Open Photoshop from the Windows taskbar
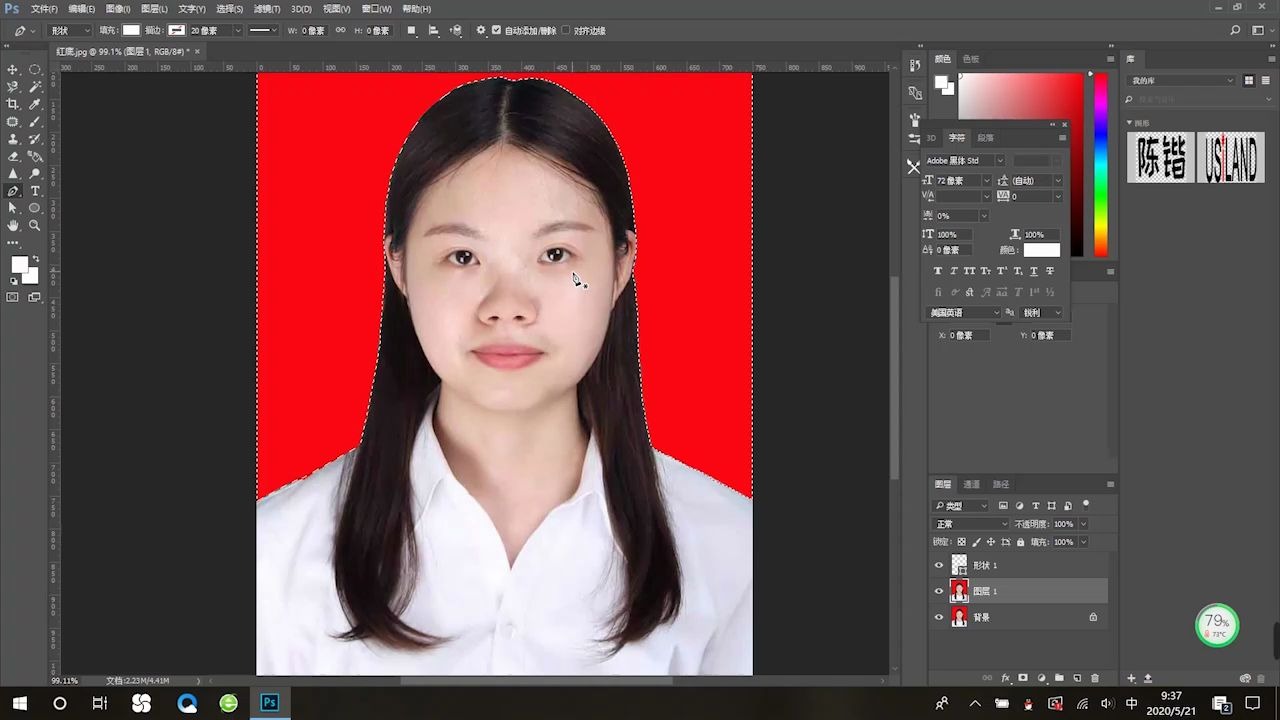This screenshot has height=720, width=1280. pyautogui.click(x=269, y=703)
